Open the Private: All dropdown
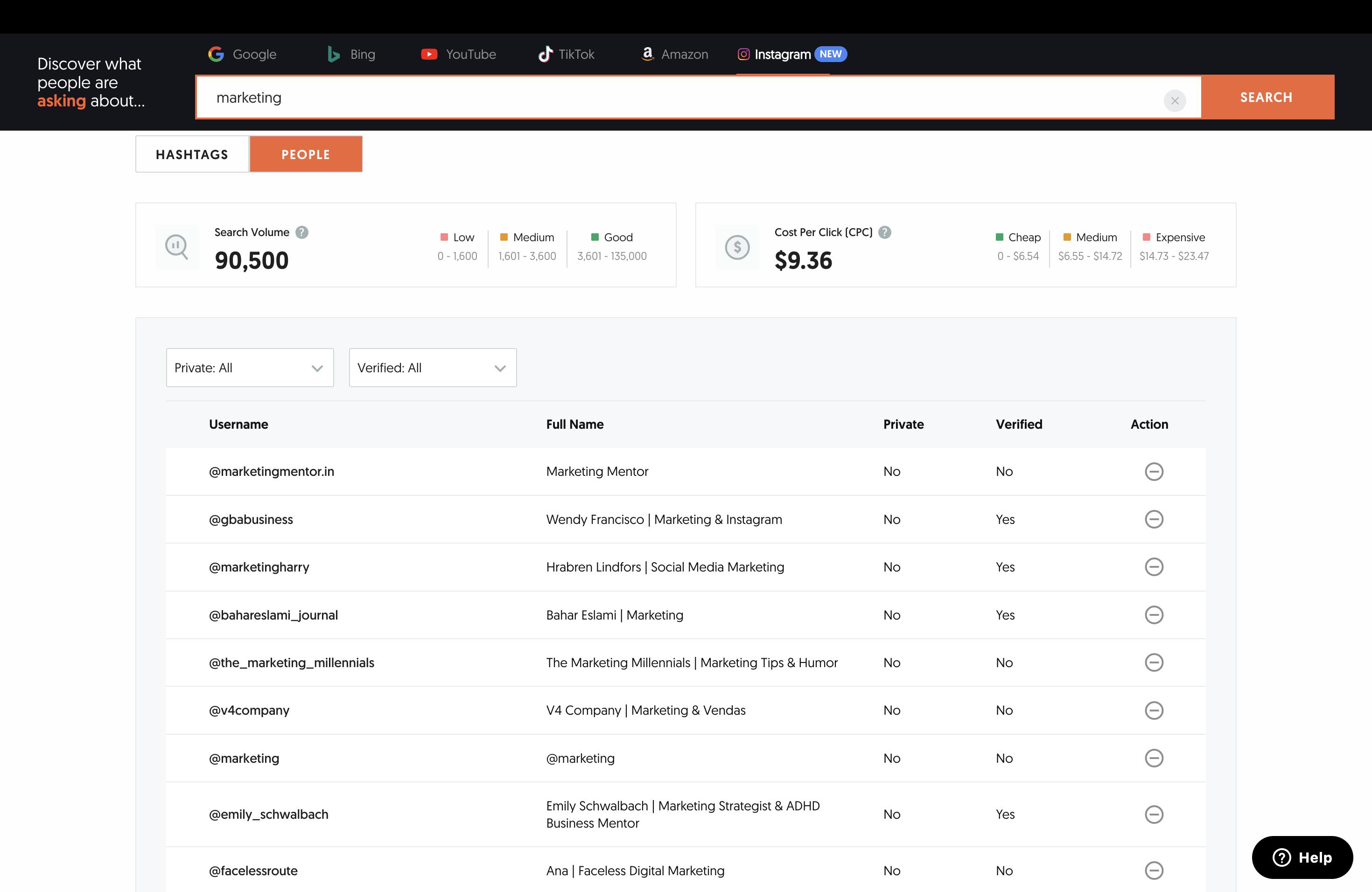 coord(250,368)
